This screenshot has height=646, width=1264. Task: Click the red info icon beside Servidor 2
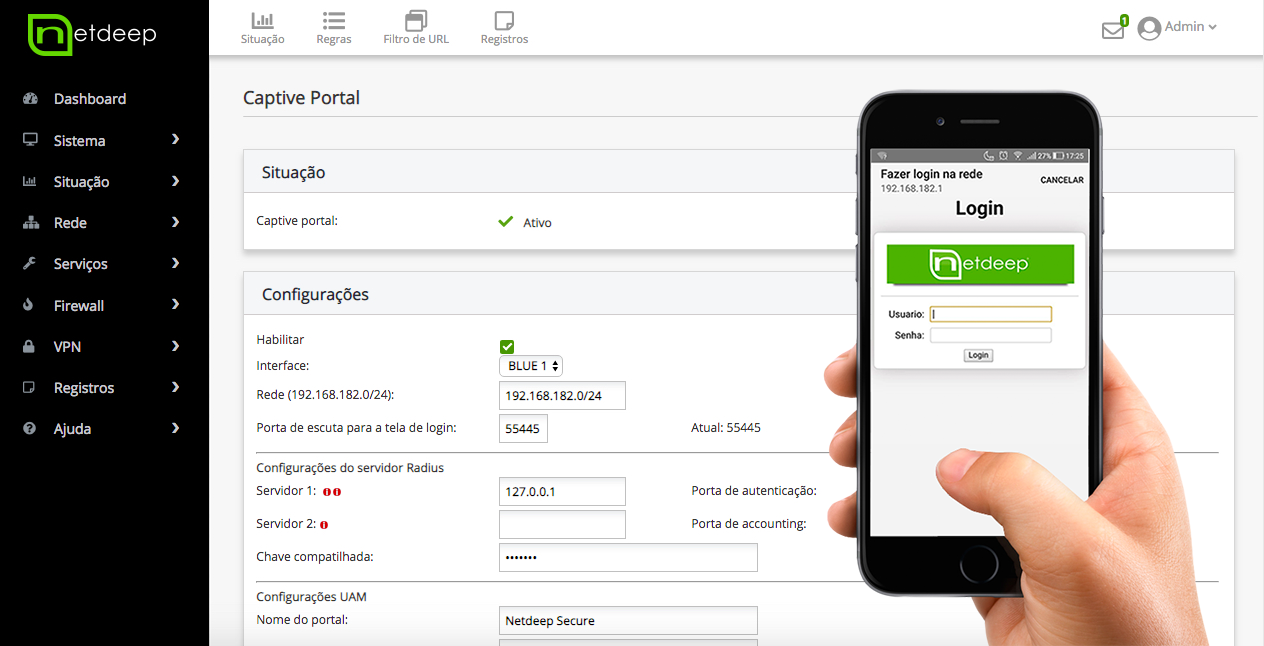(x=324, y=525)
